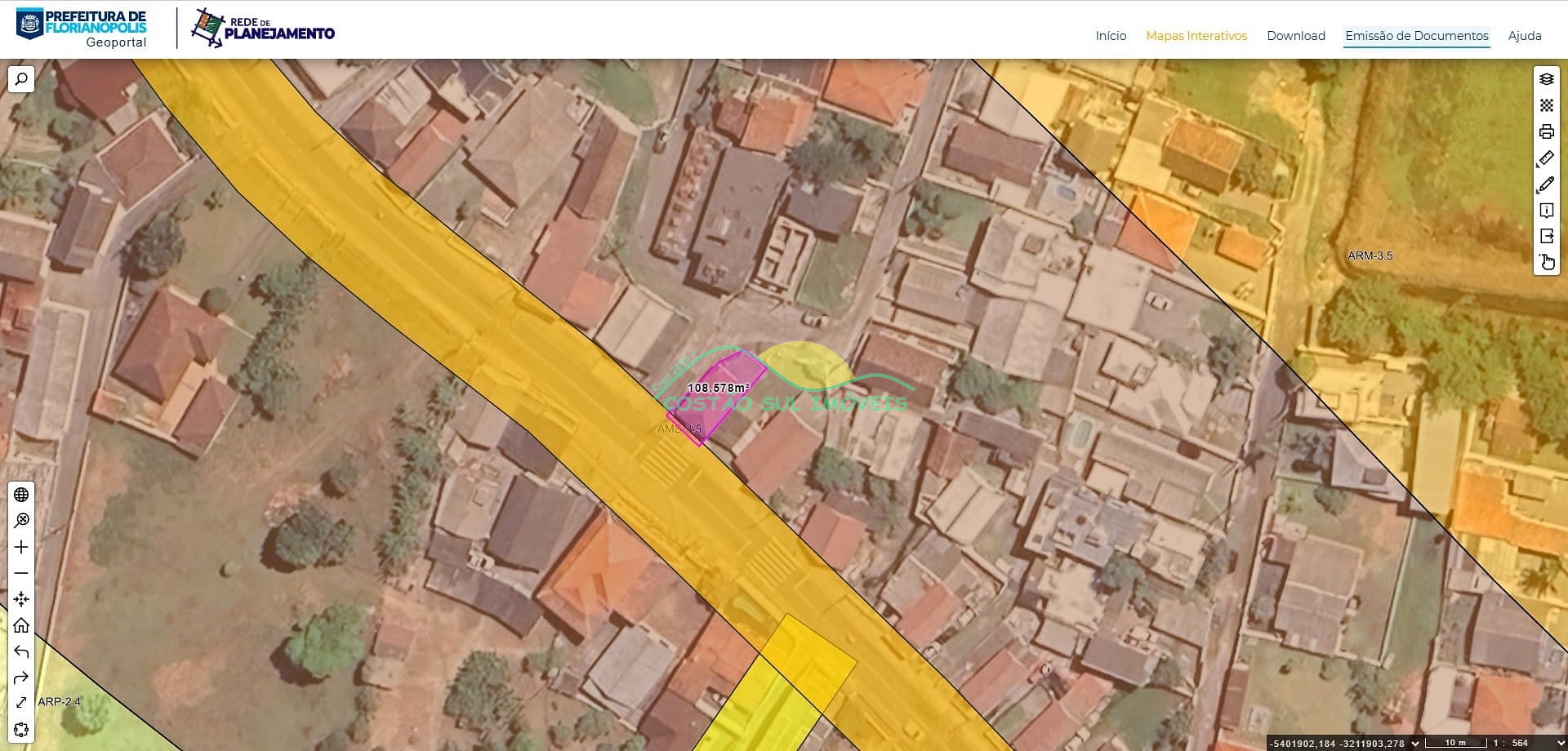1568x751 pixels.
Task: Zoom in with the plus button
Action: pos(21,547)
